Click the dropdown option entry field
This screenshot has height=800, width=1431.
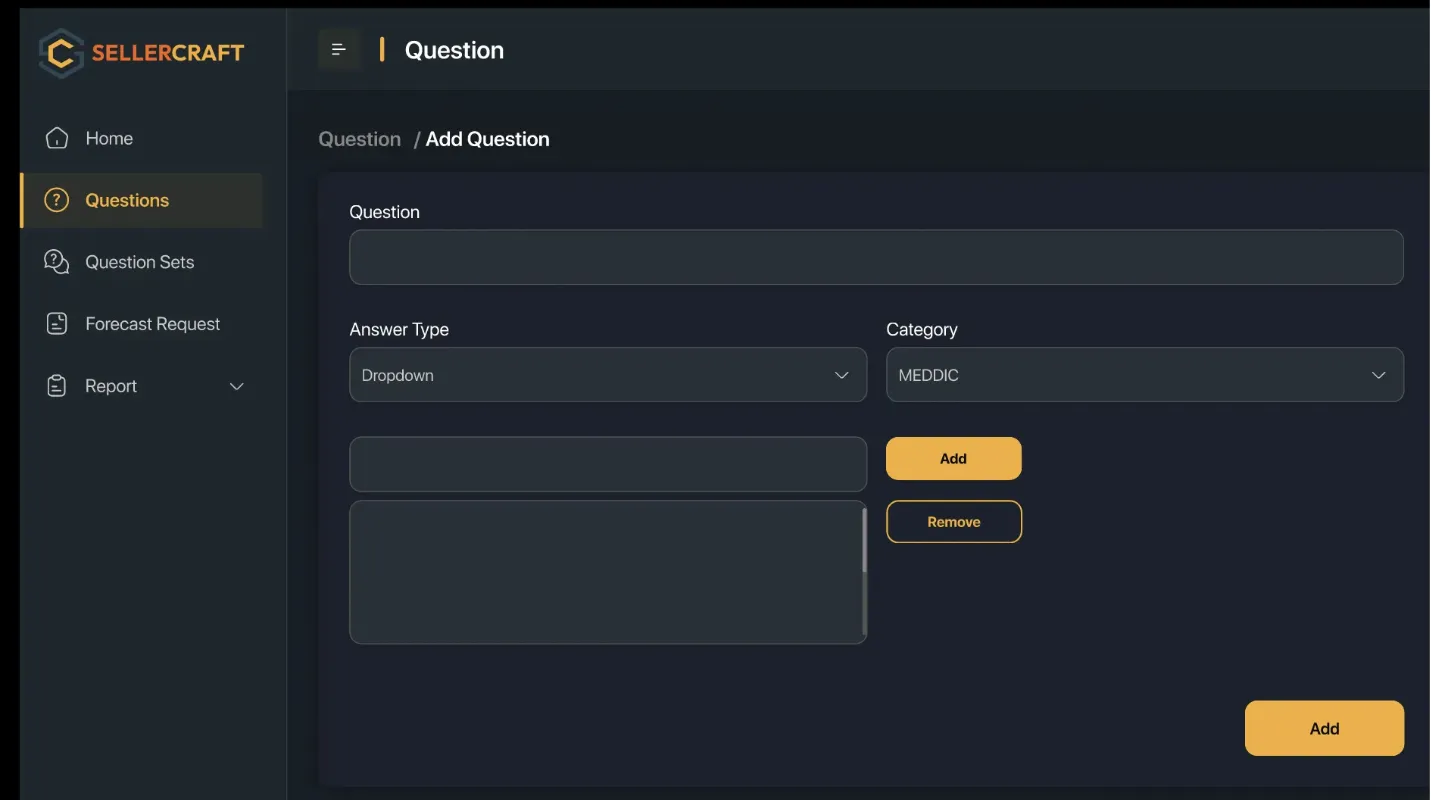pyautogui.click(x=607, y=464)
